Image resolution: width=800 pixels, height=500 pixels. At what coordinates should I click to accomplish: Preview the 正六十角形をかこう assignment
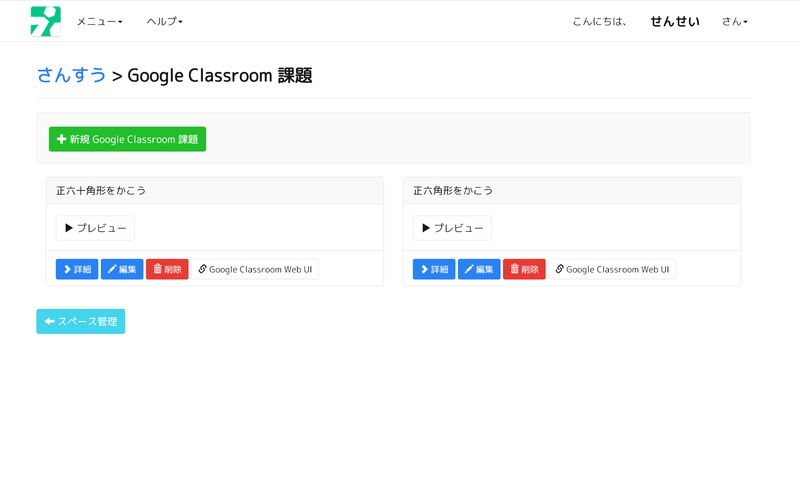coord(95,228)
